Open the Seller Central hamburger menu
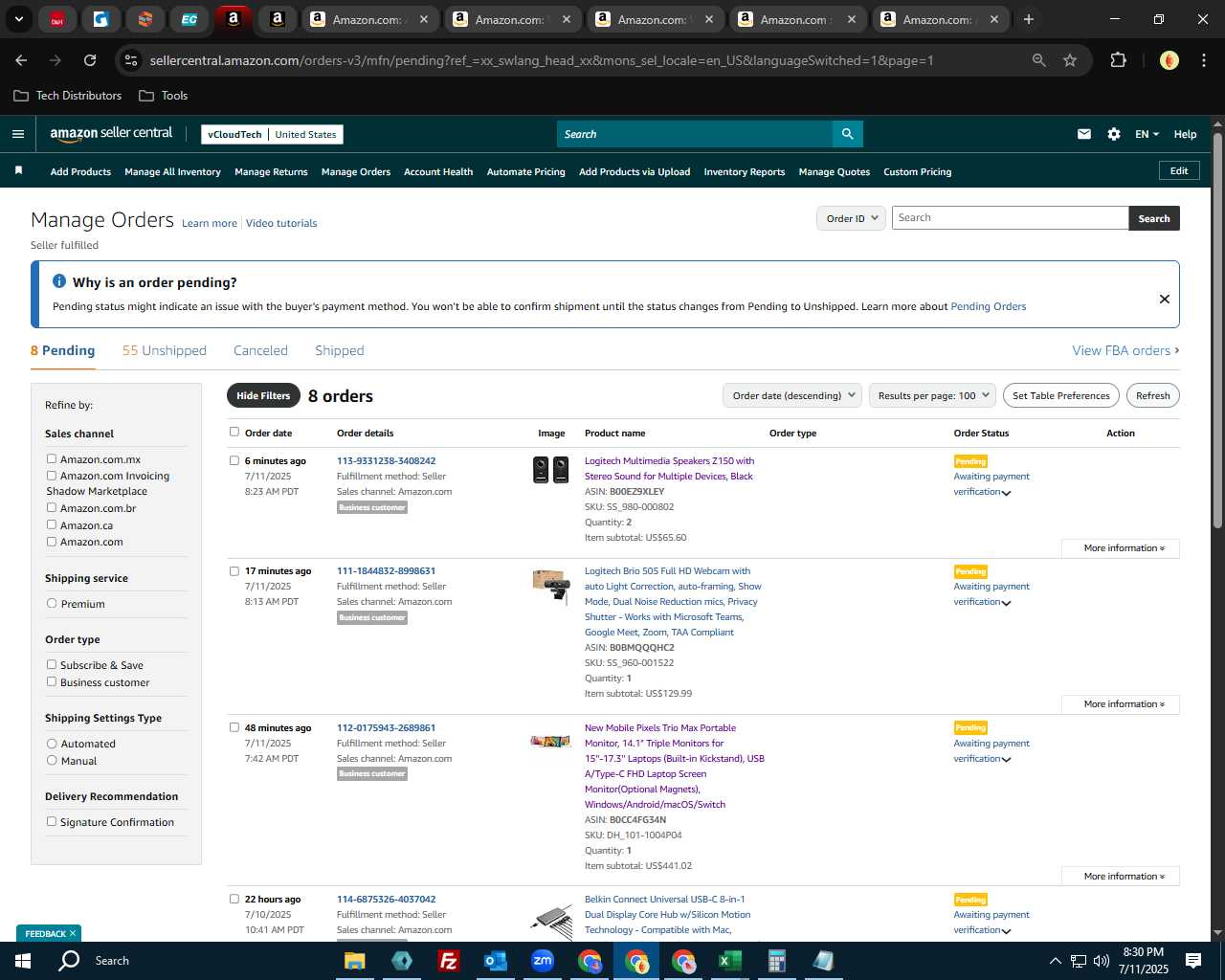Screen dimensions: 1225x980 (17, 134)
